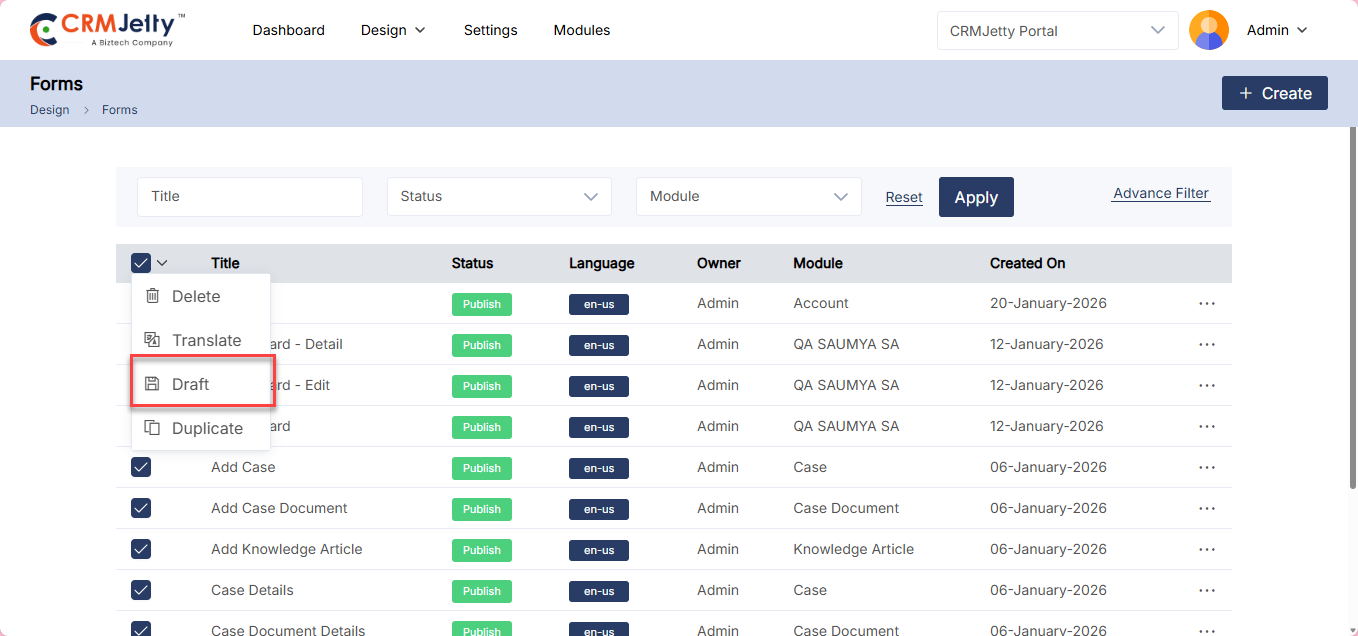
Task: Uncheck the Add Case Document checkbox
Action: (141, 508)
